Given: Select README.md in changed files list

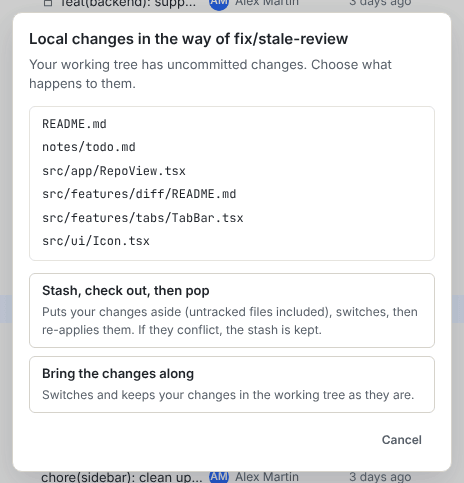Looking at the screenshot, I should pyautogui.click(x=74, y=124).
